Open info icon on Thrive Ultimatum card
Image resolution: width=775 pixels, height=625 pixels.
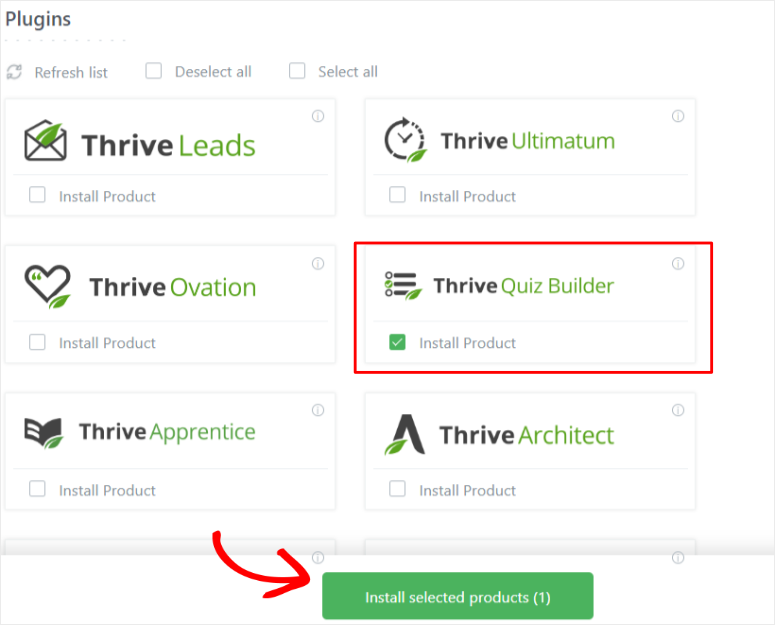click(678, 116)
